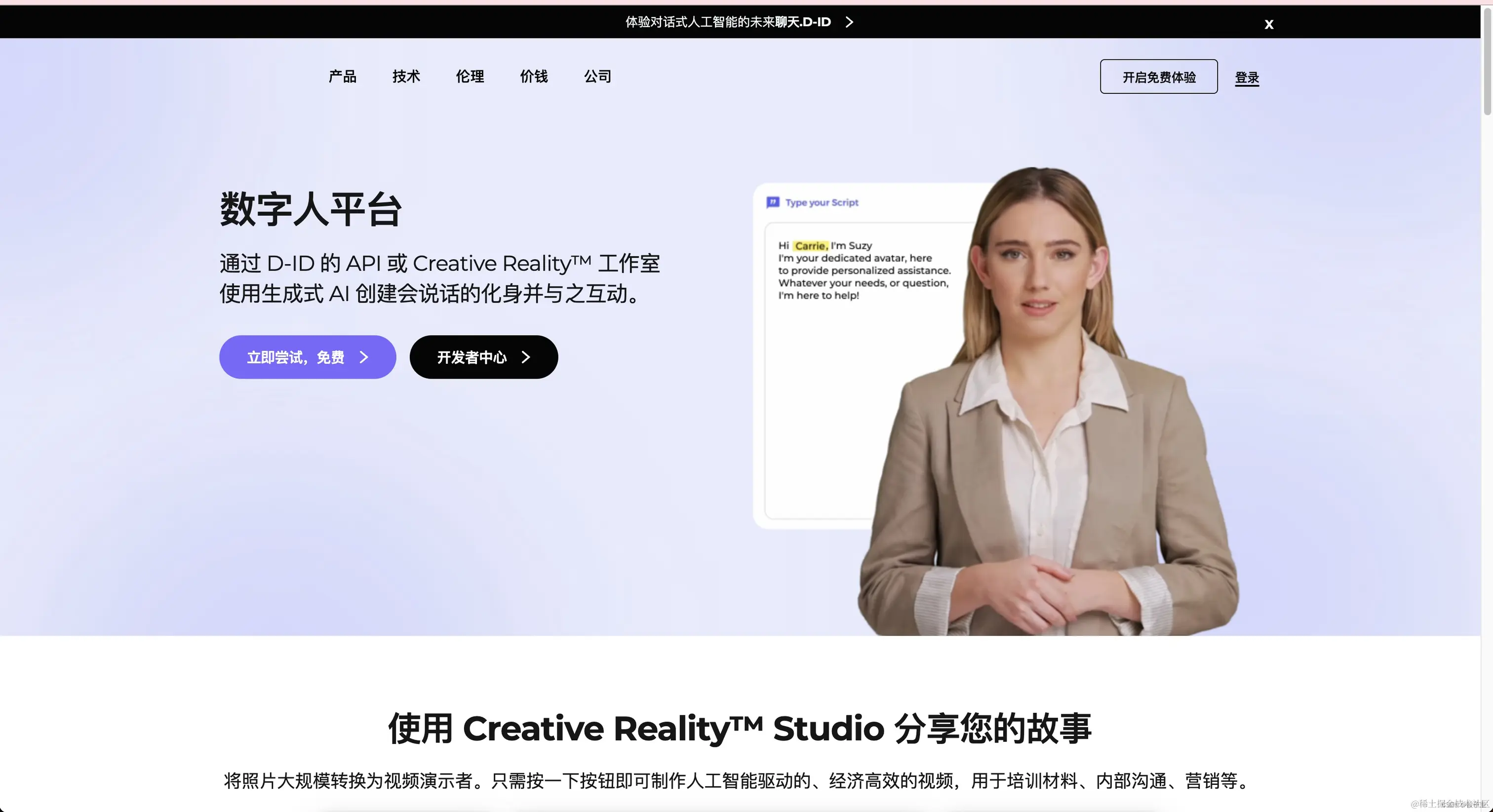Click the 登录 link
The width and height of the screenshot is (1493, 812).
[x=1247, y=77]
